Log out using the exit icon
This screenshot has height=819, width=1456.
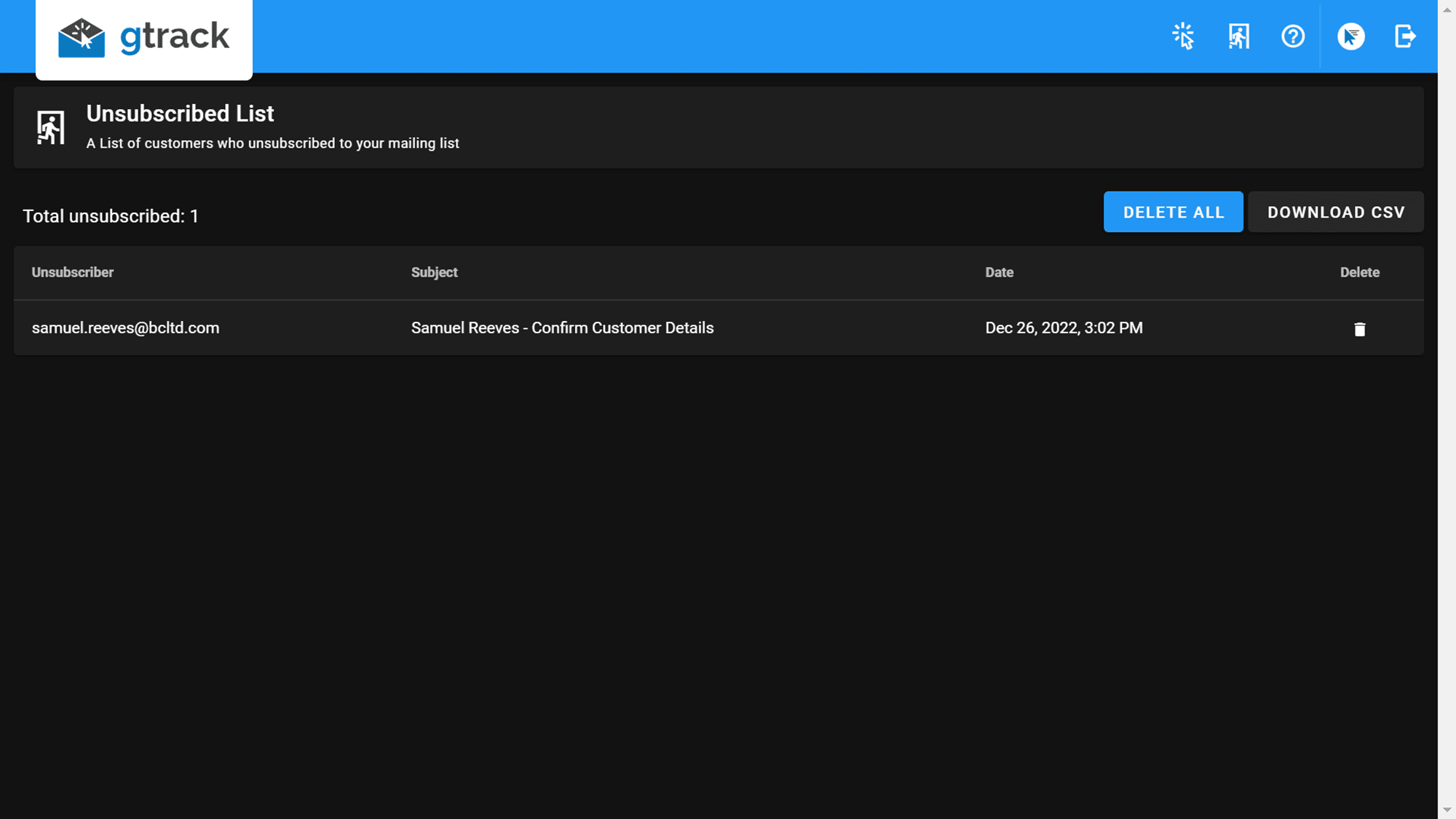(x=1405, y=36)
